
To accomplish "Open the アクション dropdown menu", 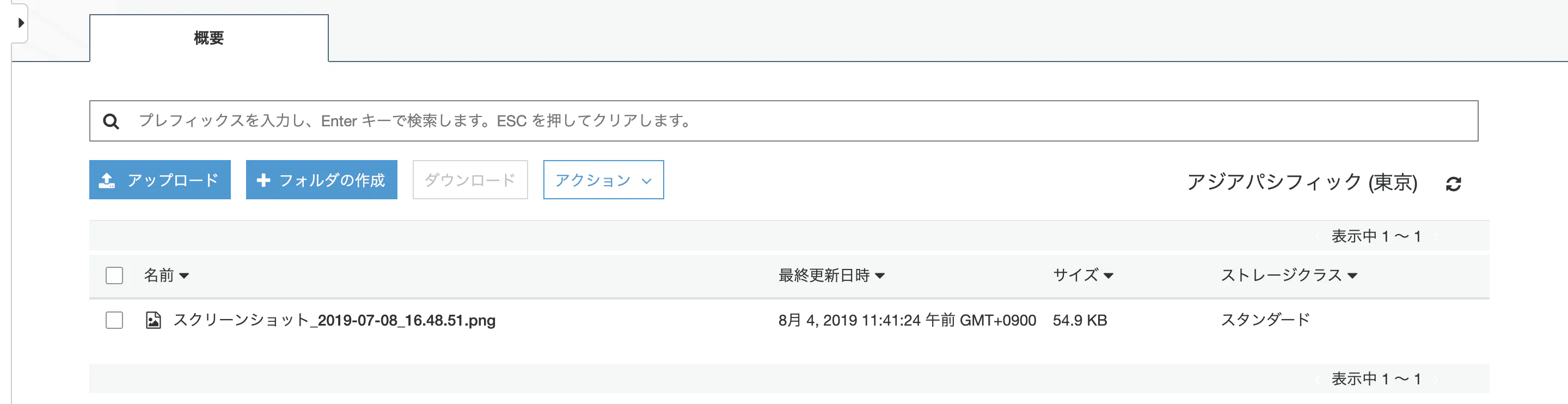I will (x=603, y=180).
